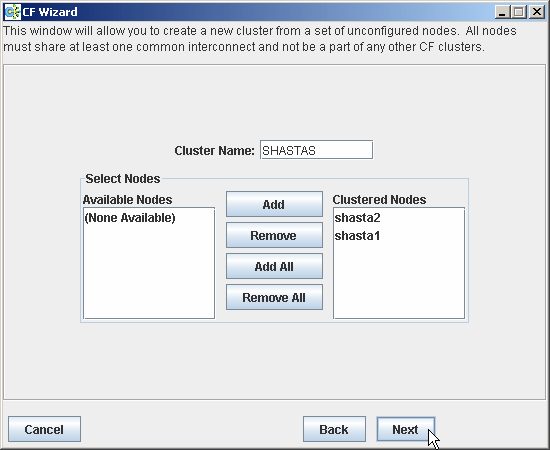Proceed with the Next button

pos(406,429)
